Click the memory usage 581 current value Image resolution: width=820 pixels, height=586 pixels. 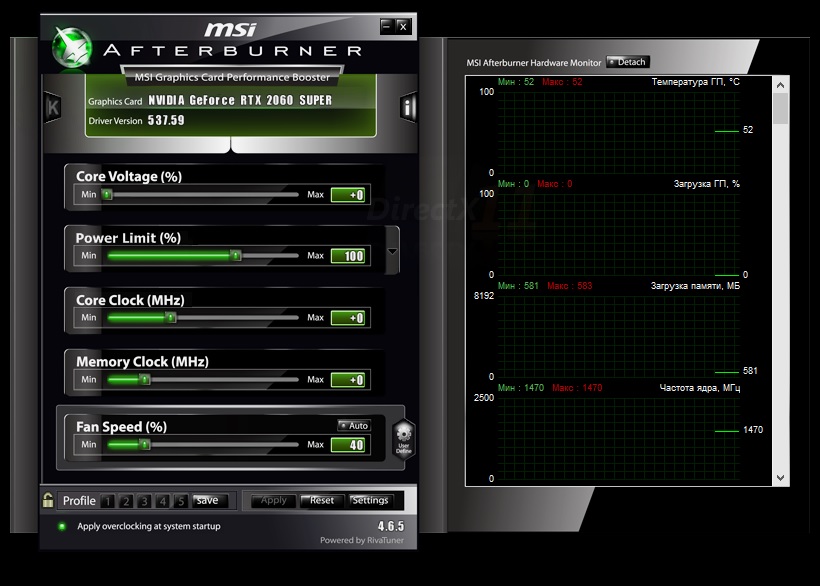[750, 371]
